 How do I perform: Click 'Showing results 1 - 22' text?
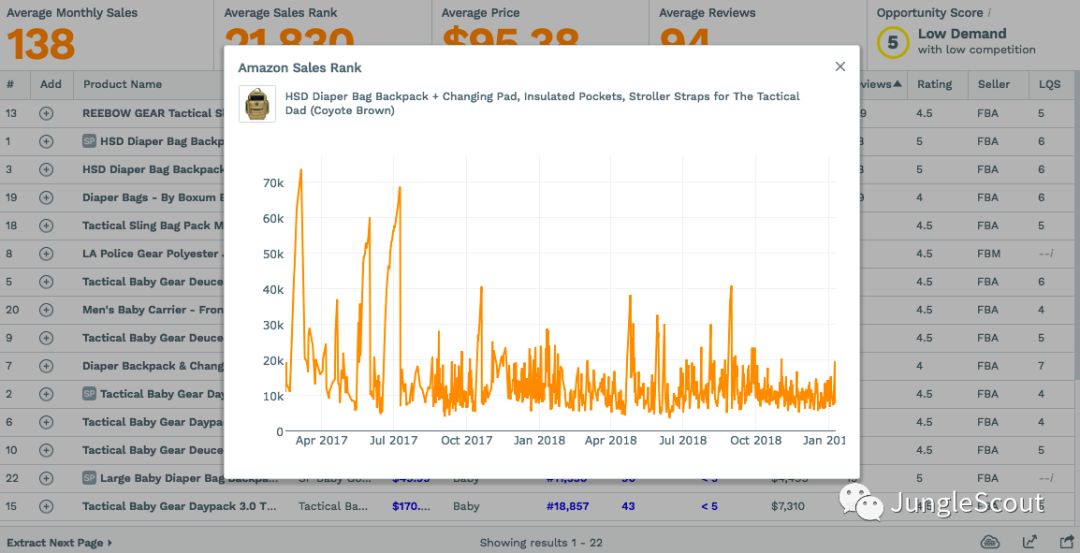(x=541, y=543)
